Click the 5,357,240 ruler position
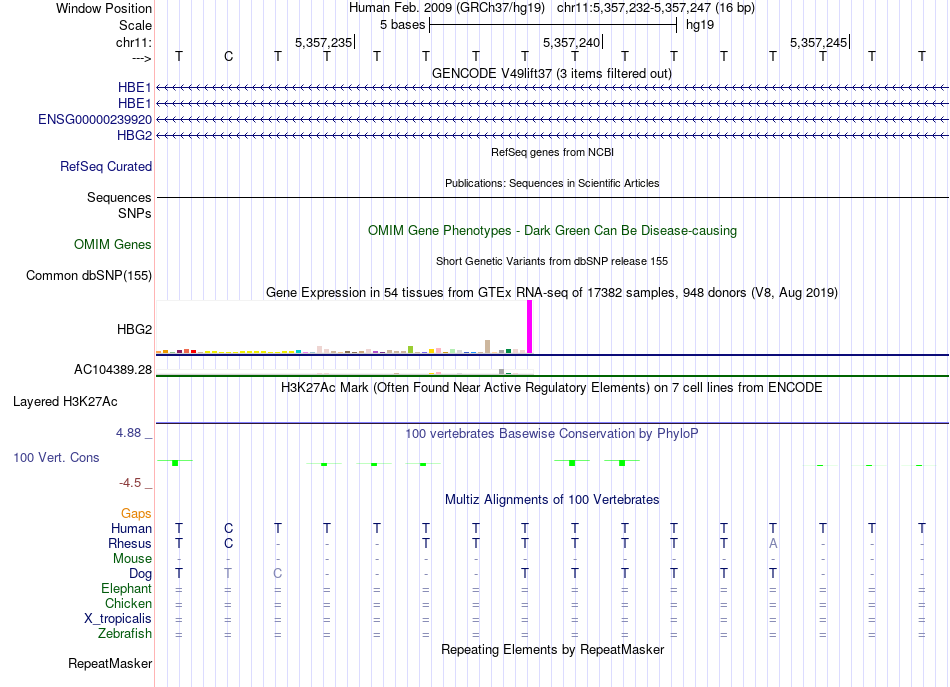 point(571,42)
